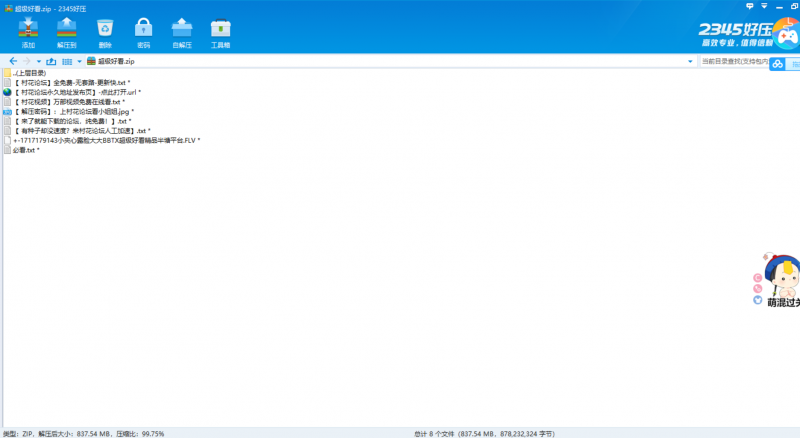
Task: Go up one folder level icon
Action: 51,62
